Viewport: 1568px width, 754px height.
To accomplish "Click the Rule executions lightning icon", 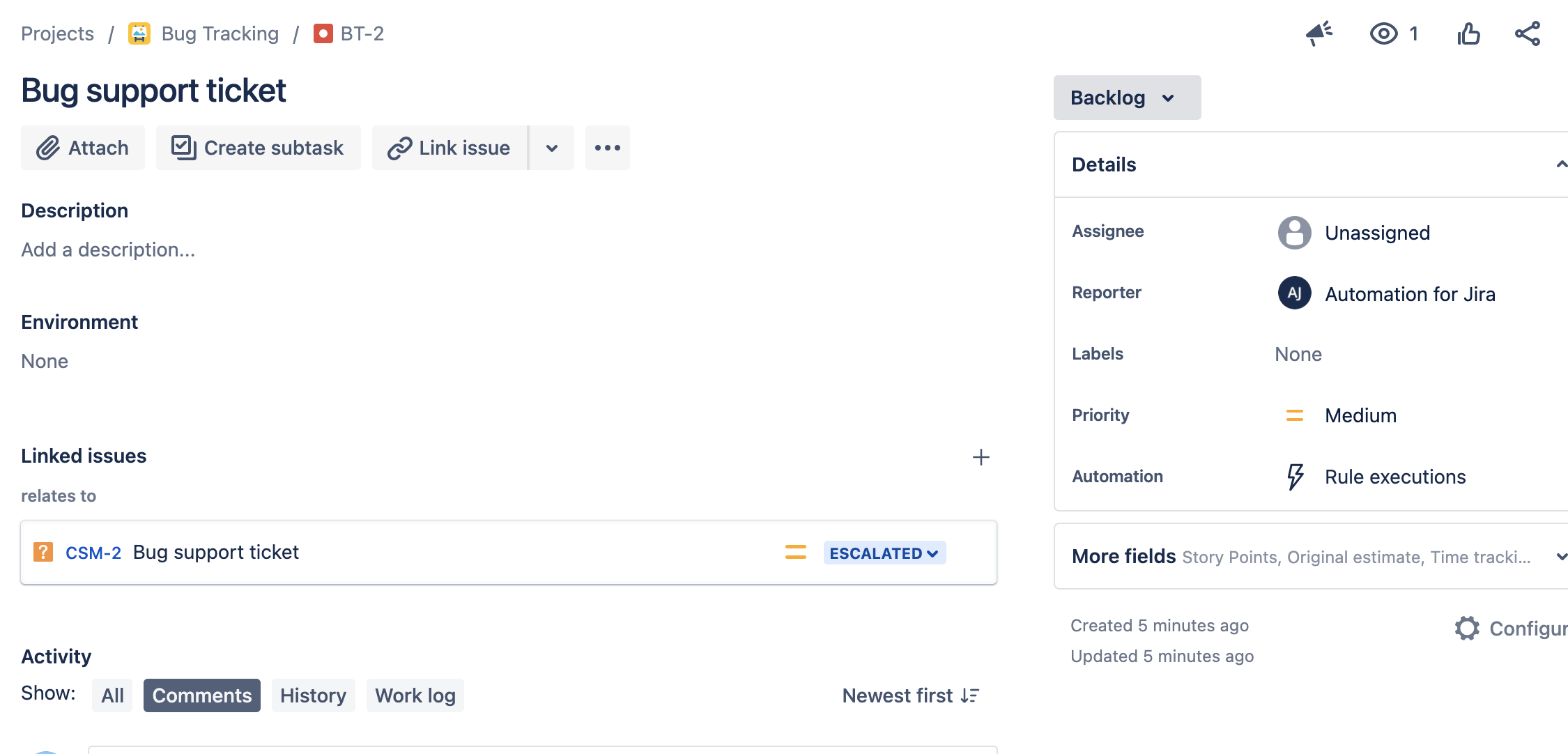I will (1295, 477).
